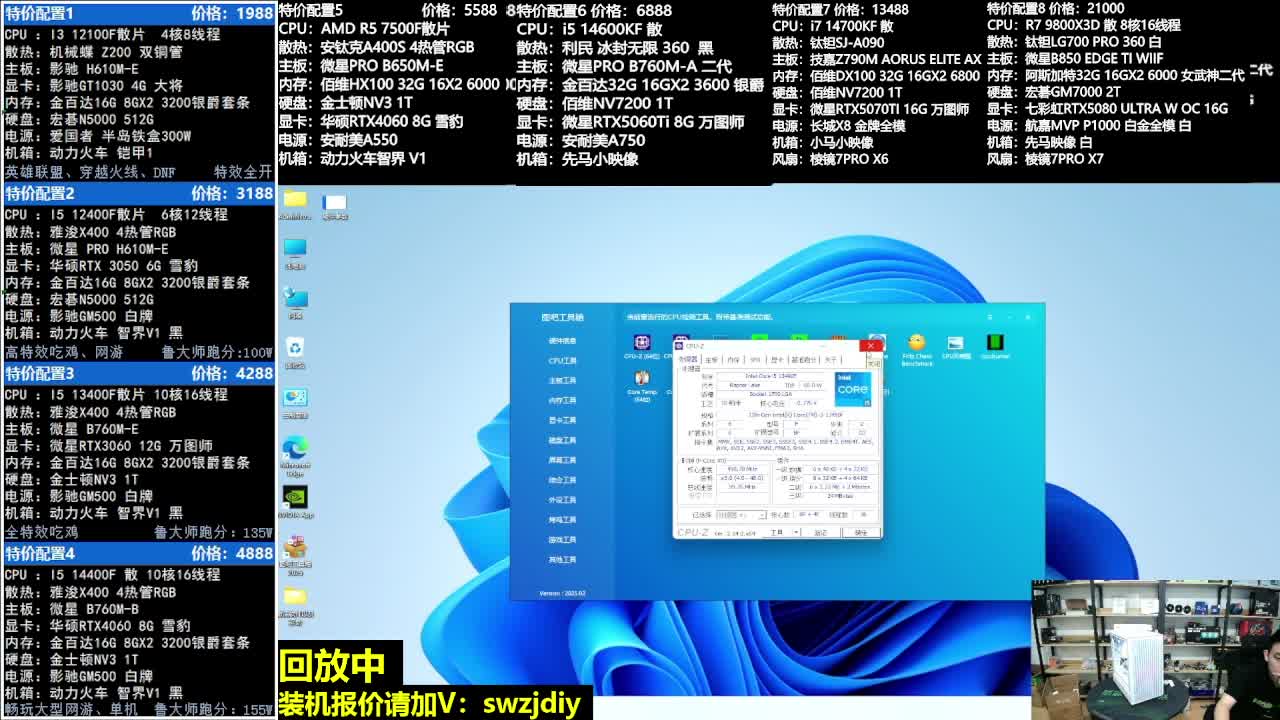Screen dimensions: 1280x720
Task: Switch to CPU-Z SPD tab
Action: tap(755, 360)
